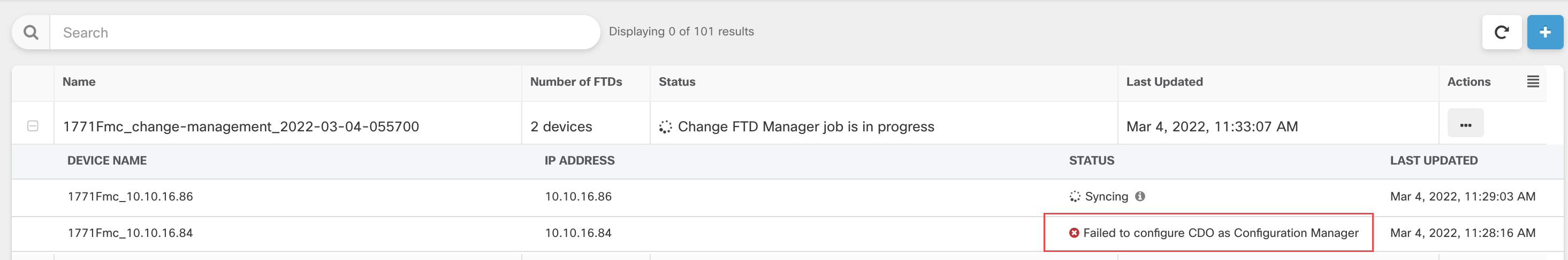1568x260 pixels.
Task: Click the Syncing info icon
Action: [1140, 197]
